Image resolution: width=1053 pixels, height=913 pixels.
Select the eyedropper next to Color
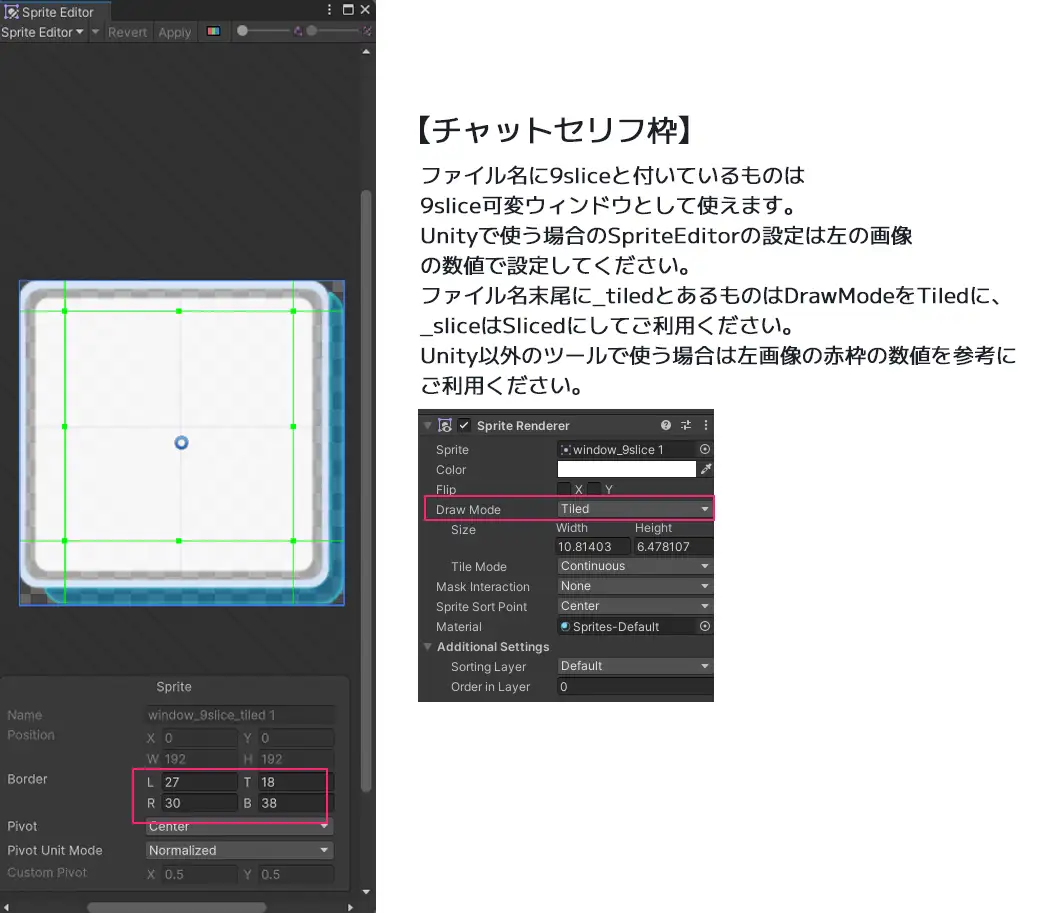tap(706, 469)
